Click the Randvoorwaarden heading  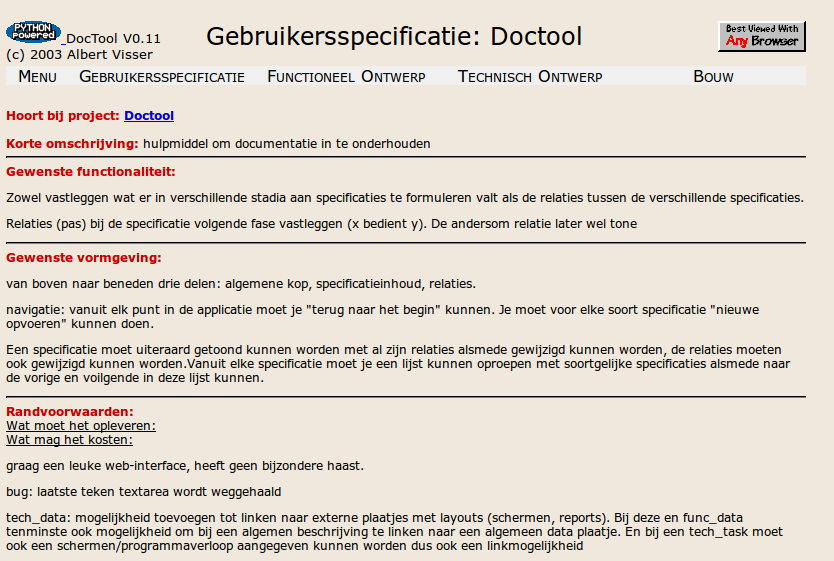[70, 412]
